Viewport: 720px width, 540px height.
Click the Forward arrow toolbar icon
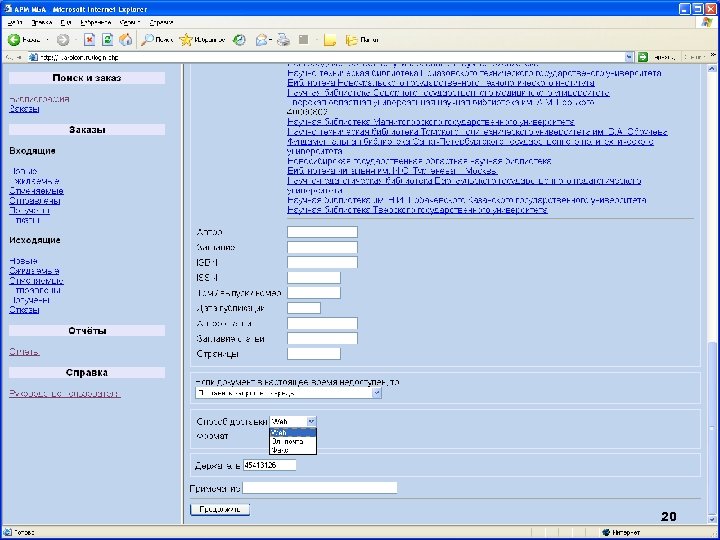(63, 40)
